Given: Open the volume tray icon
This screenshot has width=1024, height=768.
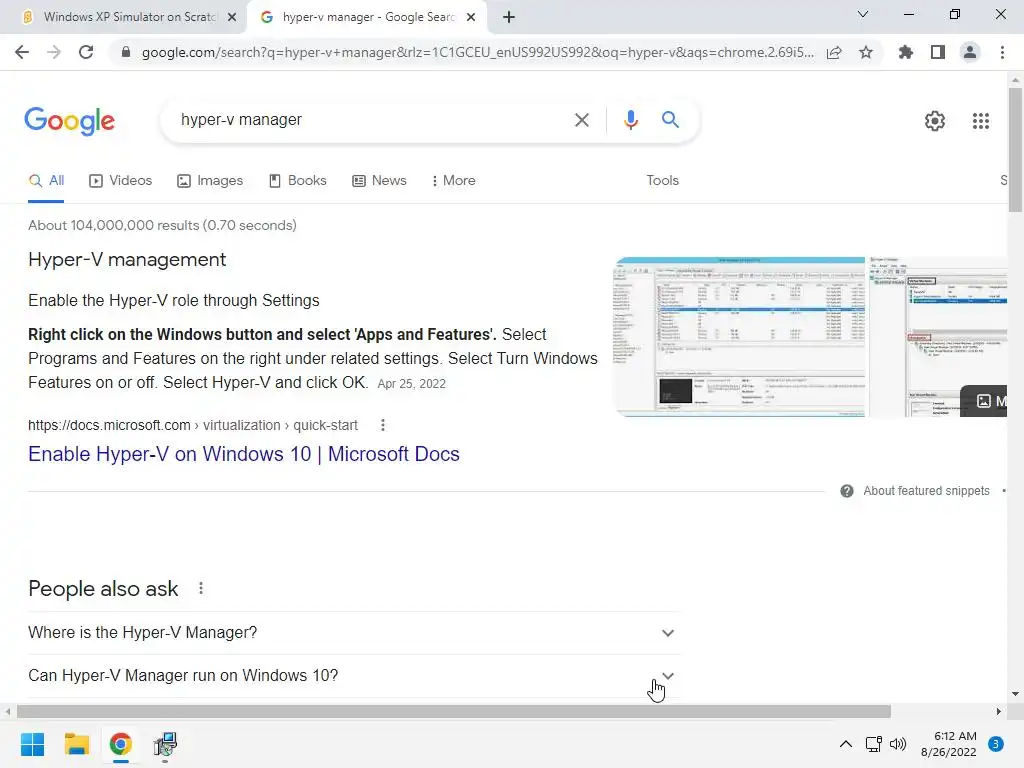Looking at the screenshot, I should click(898, 744).
